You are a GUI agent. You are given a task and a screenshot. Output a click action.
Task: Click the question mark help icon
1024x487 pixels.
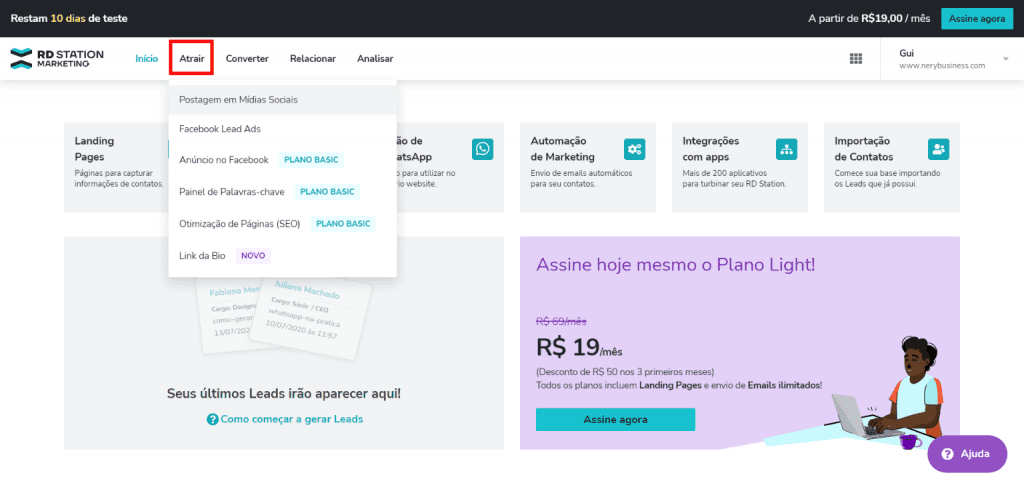[947, 454]
